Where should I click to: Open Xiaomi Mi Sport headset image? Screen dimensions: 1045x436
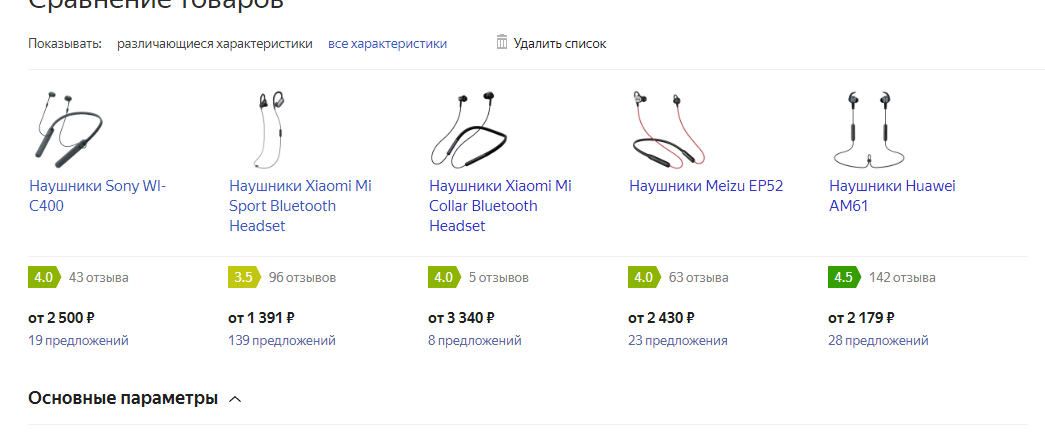(x=273, y=130)
